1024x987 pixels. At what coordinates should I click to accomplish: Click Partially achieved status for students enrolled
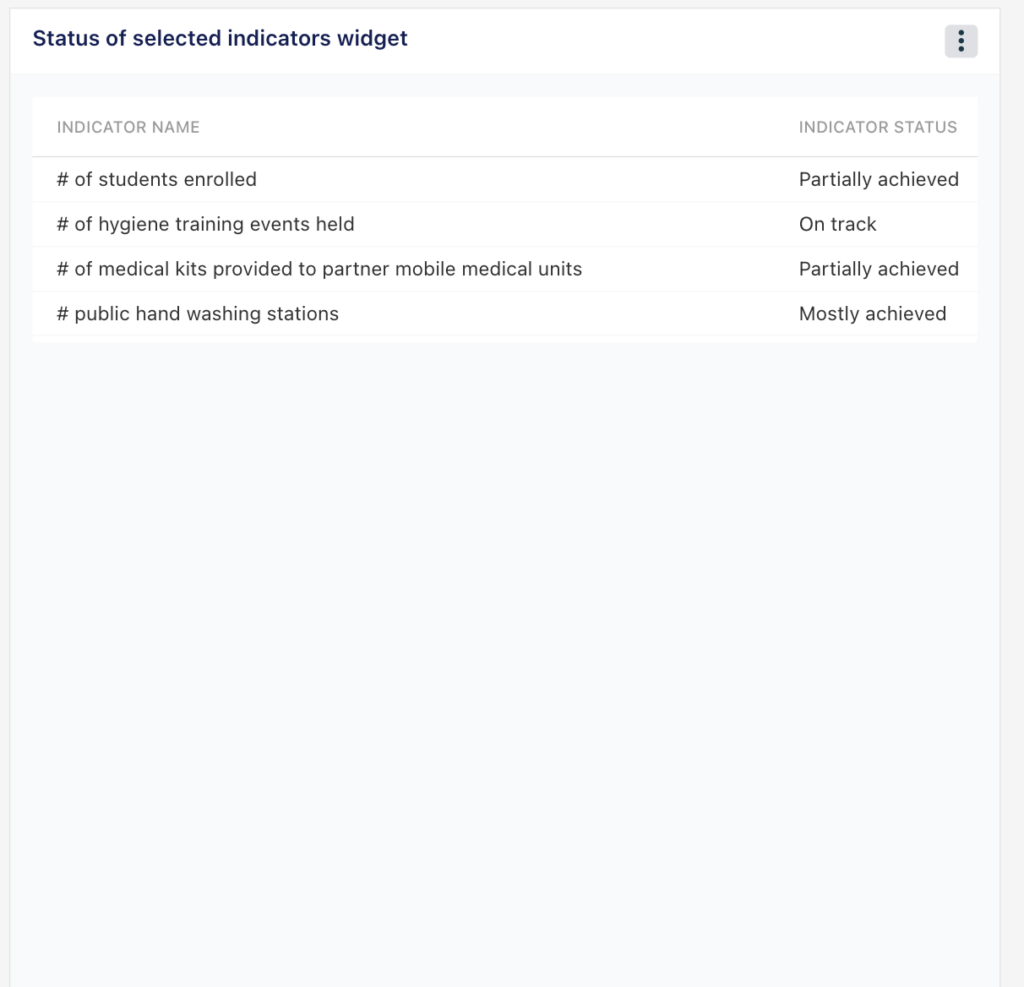point(878,180)
